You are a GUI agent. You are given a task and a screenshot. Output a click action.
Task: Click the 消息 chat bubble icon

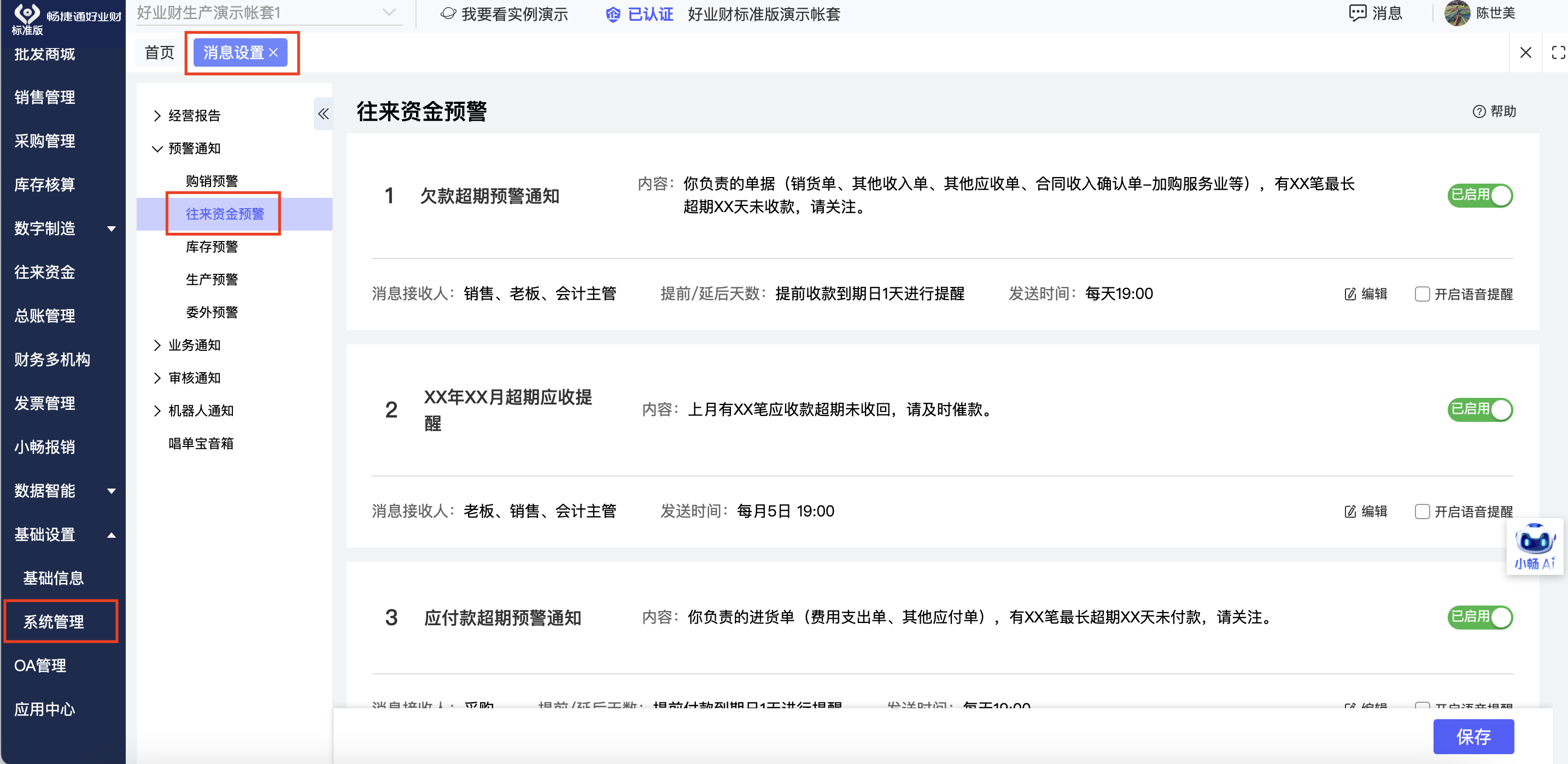pos(1357,13)
